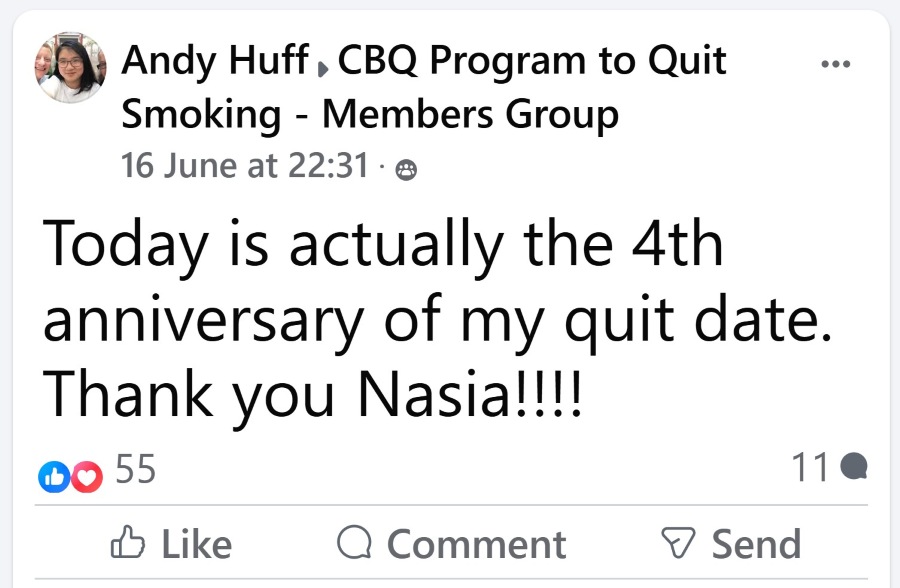The height and width of the screenshot is (588, 900).
Task: View the 55 reactions list
Action: pos(136,468)
